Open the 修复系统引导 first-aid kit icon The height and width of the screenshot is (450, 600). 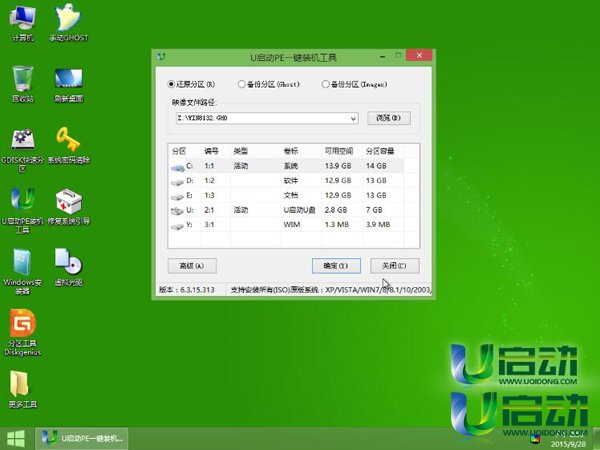pyautogui.click(x=68, y=207)
